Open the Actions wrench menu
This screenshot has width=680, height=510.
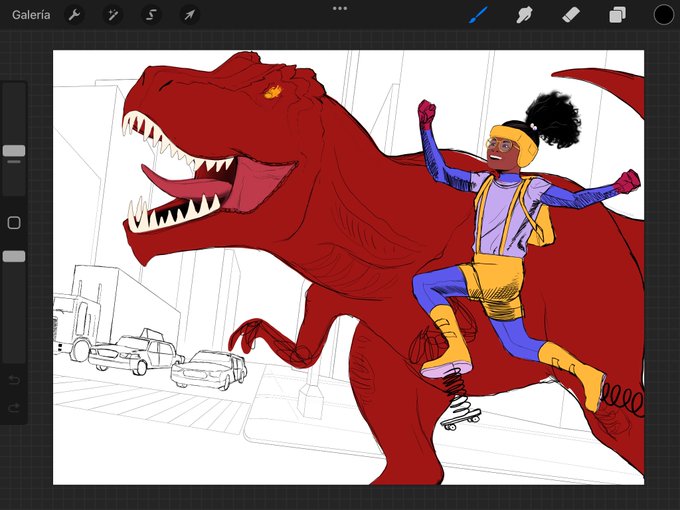[x=74, y=15]
